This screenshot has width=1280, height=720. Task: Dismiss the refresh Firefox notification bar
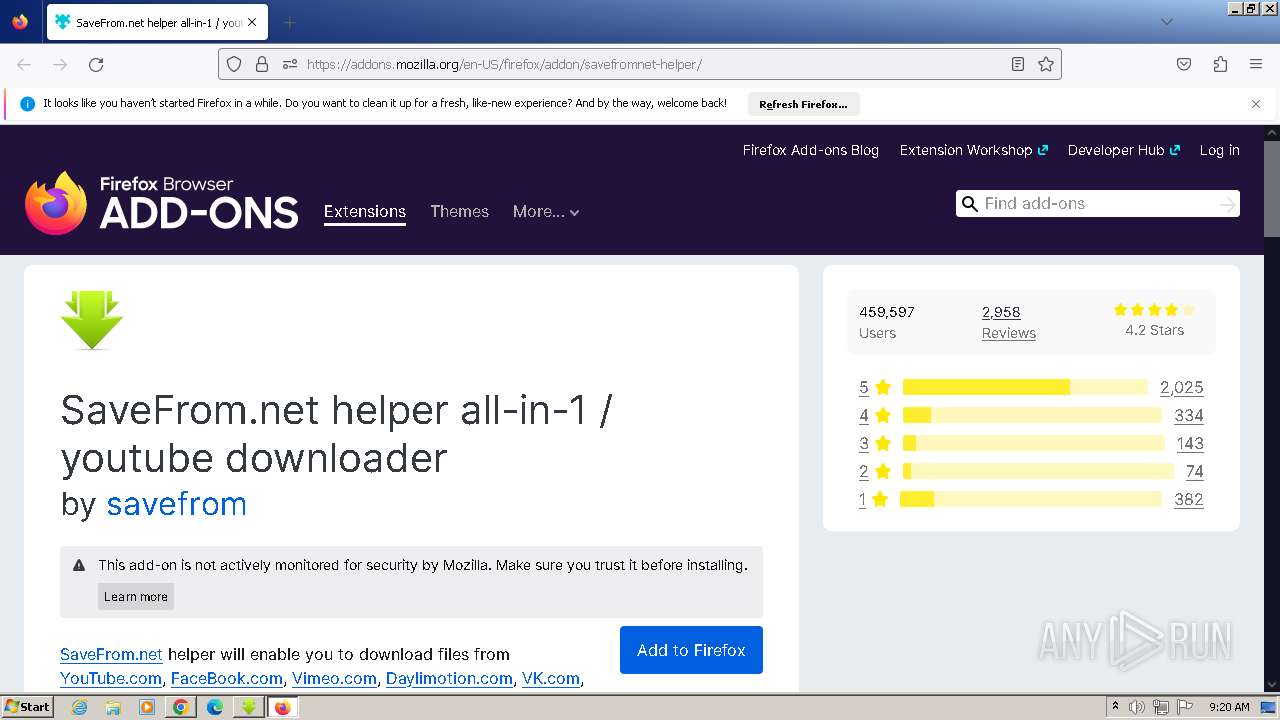click(x=1256, y=104)
